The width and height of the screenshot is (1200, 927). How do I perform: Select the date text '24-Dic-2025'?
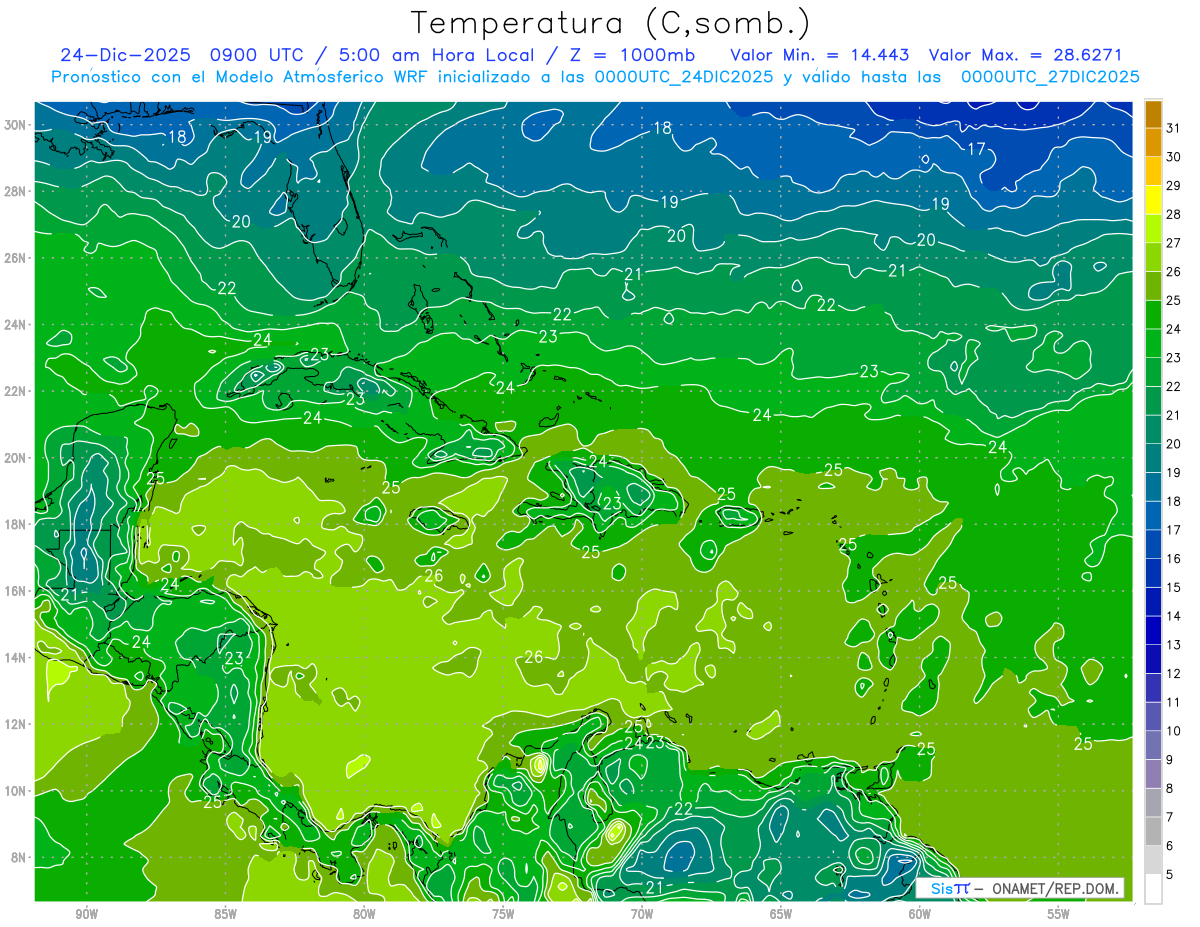pyautogui.click(x=126, y=55)
